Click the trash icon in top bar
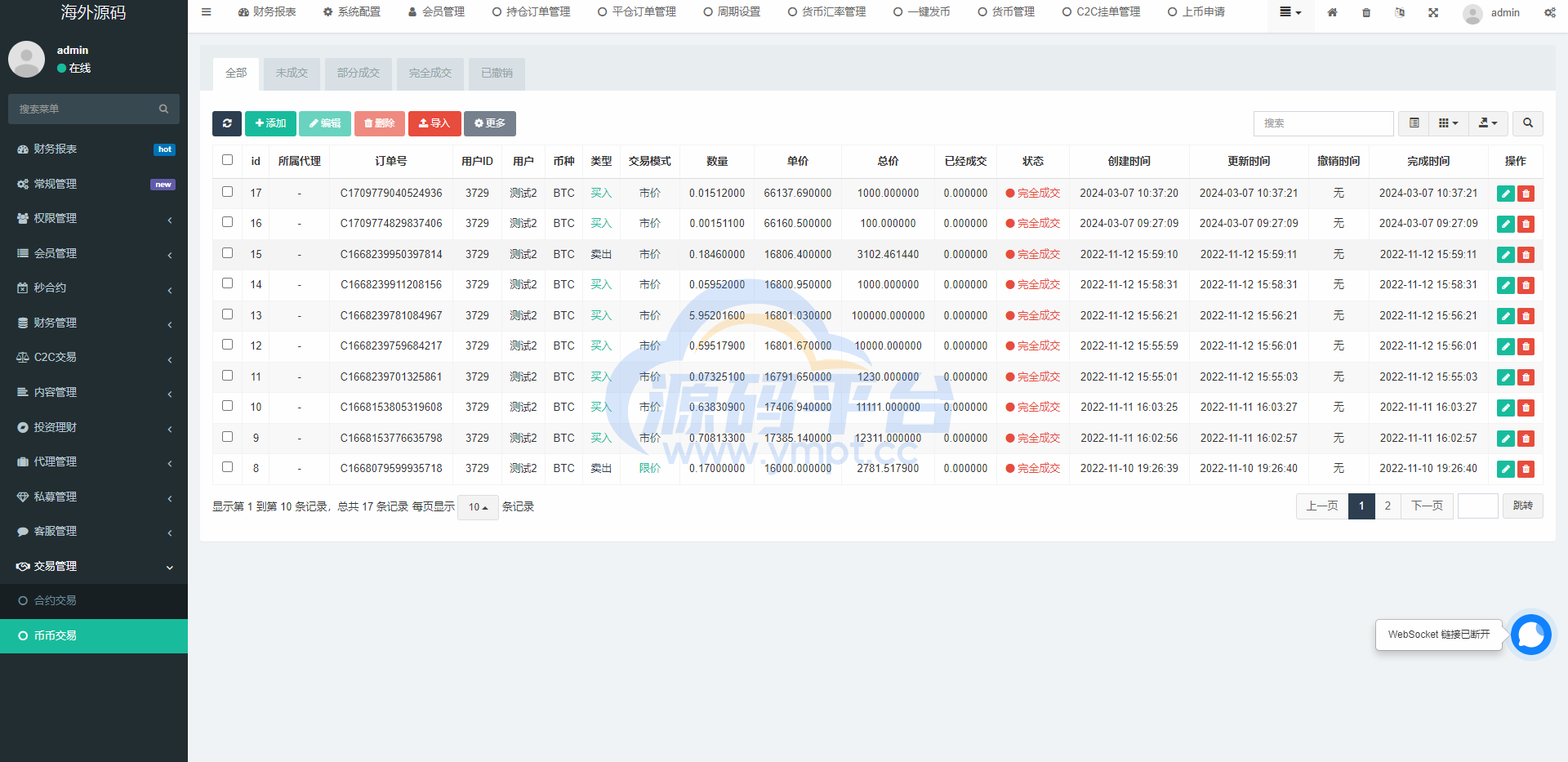This screenshot has width=1568, height=762. pyautogui.click(x=1366, y=12)
